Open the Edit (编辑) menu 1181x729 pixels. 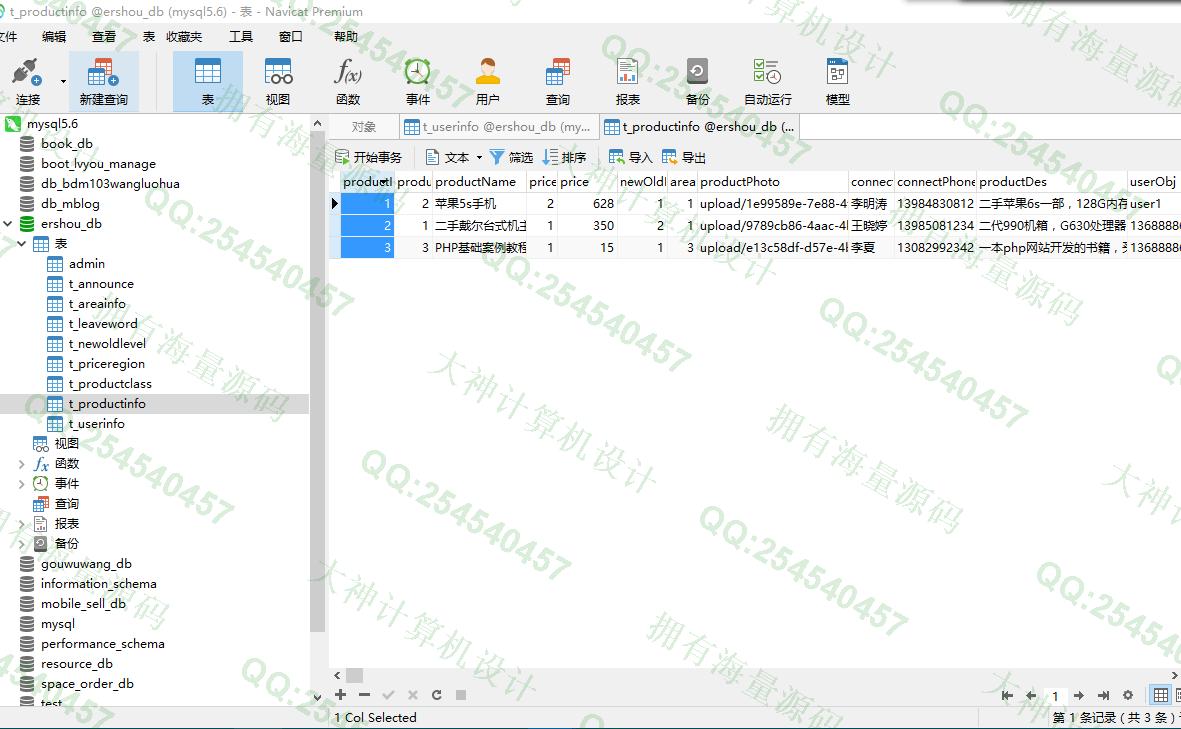tap(54, 36)
